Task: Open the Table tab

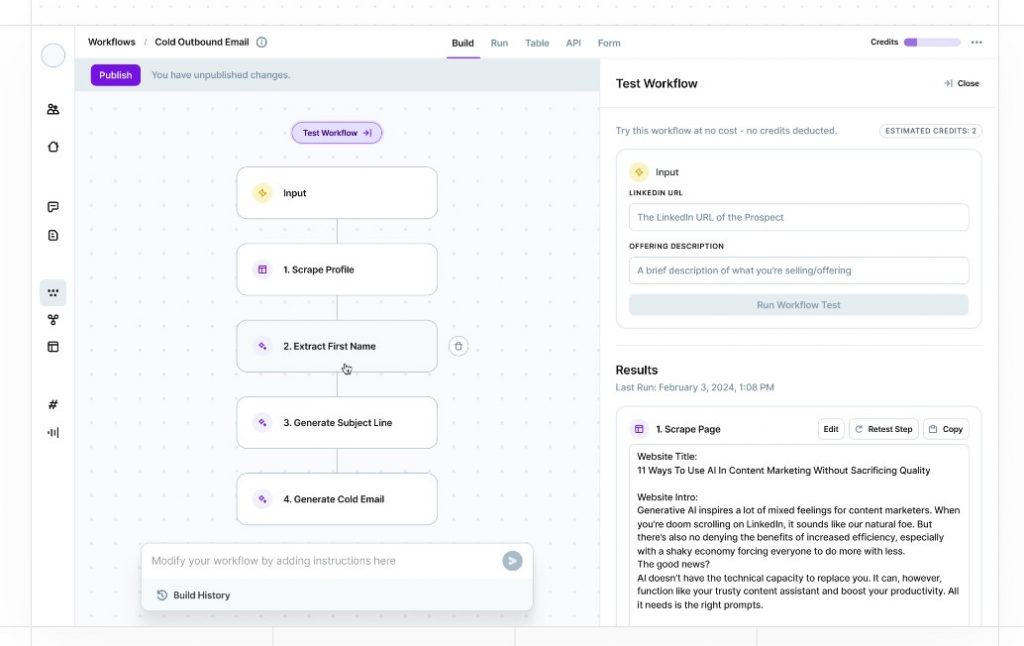Action: coord(537,43)
